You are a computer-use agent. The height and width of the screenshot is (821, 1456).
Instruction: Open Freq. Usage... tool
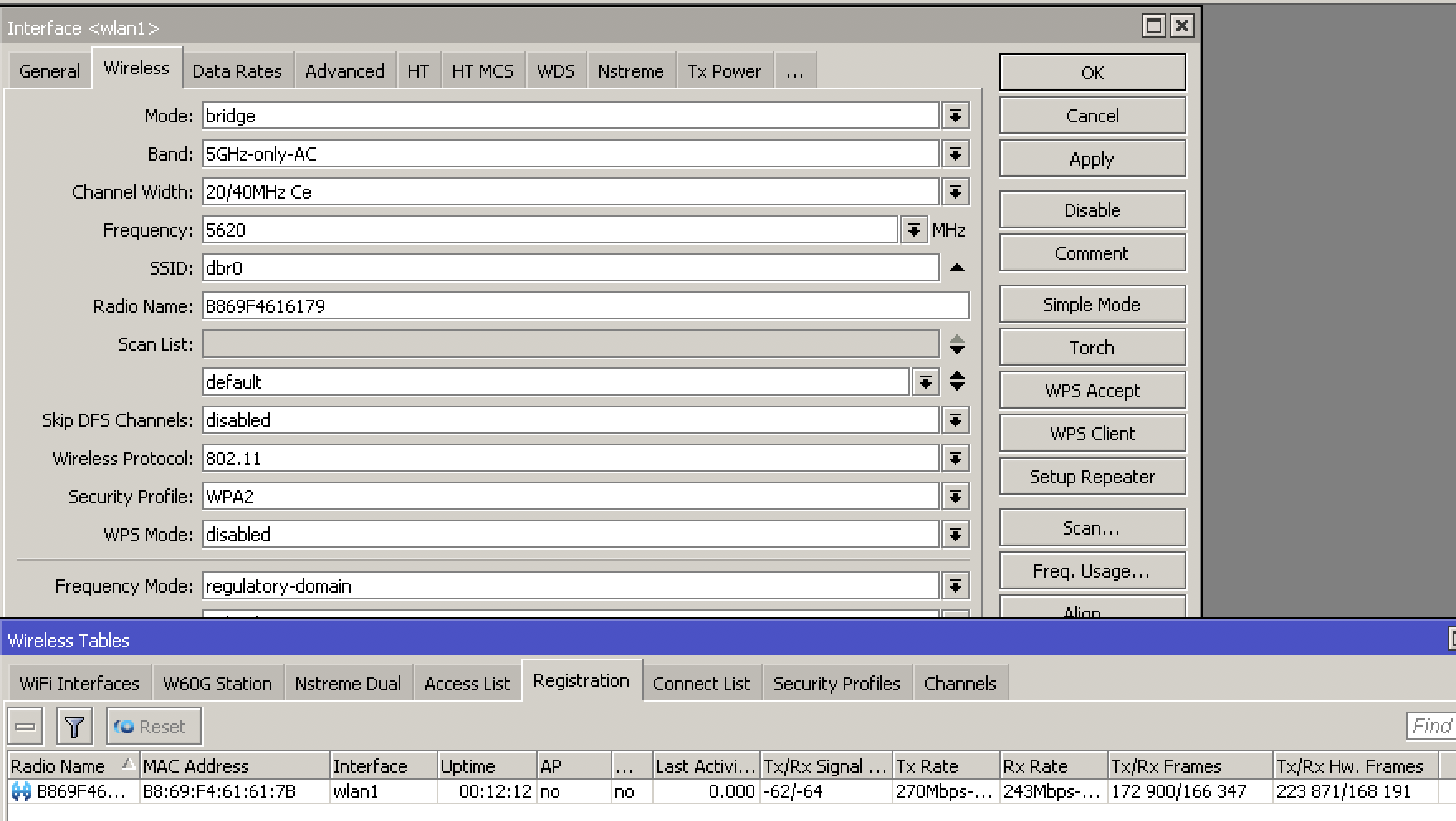1092,571
